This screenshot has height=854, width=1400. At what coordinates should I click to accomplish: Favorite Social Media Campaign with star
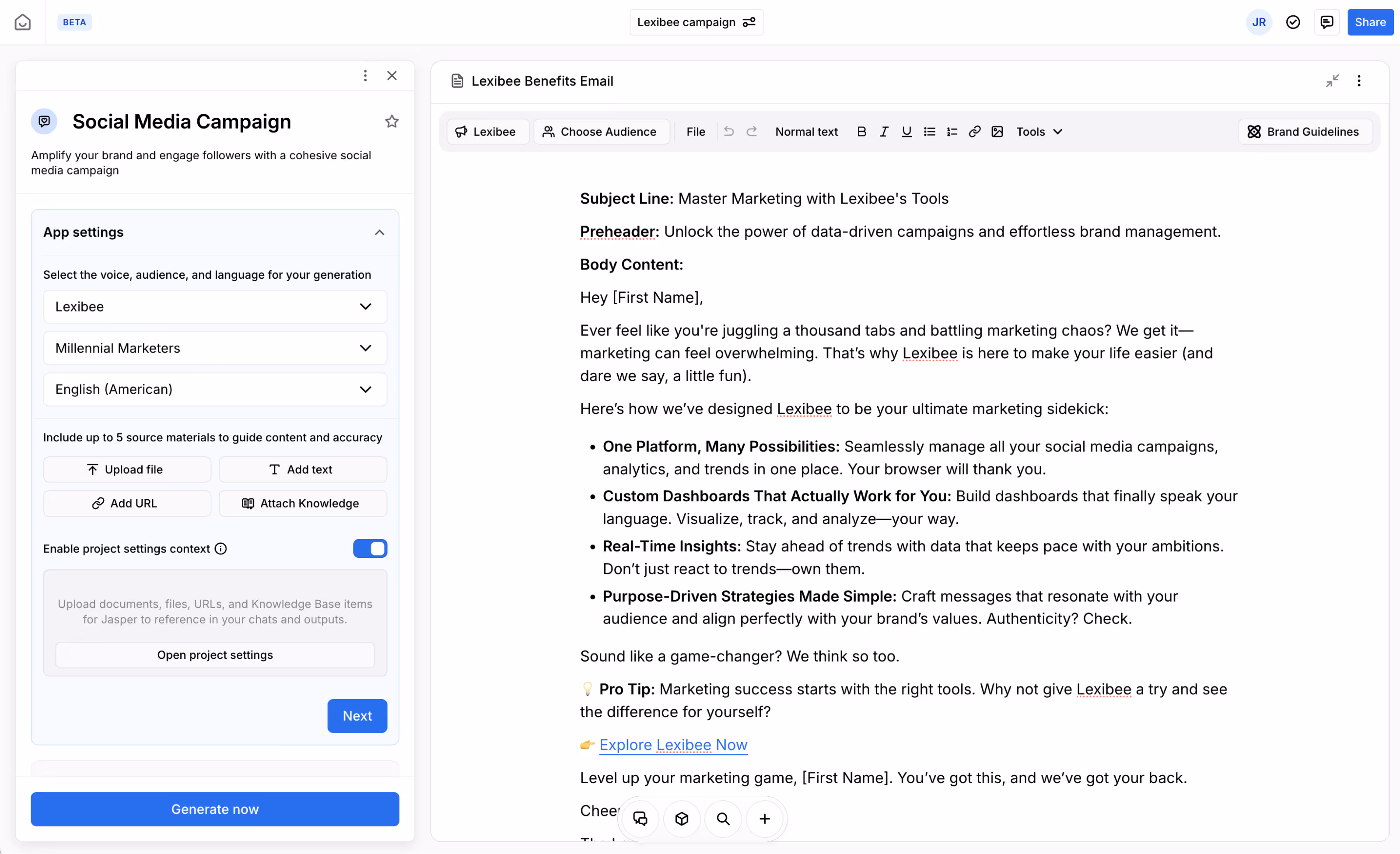pyautogui.click(x=392, y=121)
